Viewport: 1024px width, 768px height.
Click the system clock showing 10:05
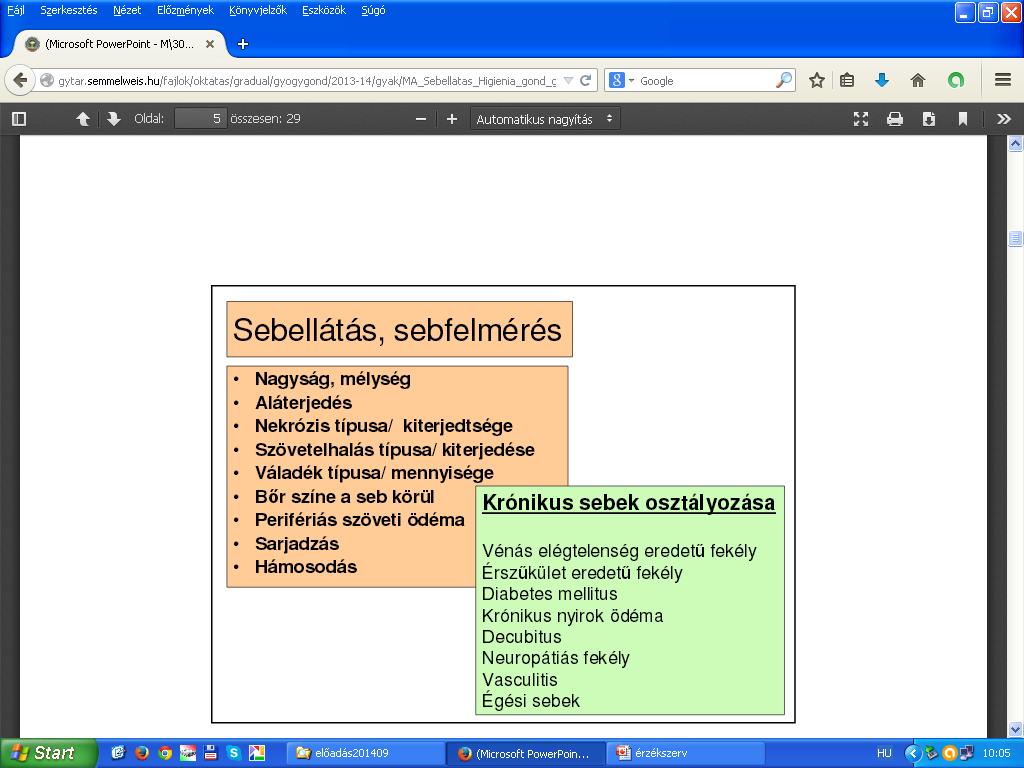(x=997, y=753)
